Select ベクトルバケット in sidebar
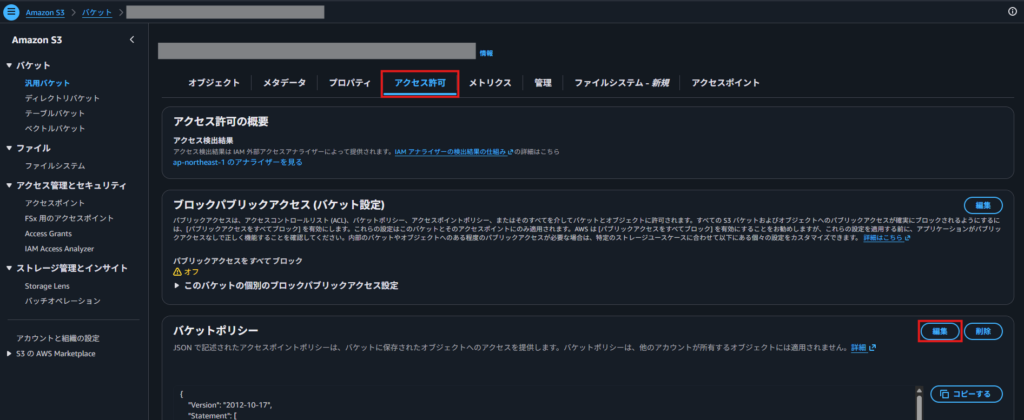 [55, 129]
